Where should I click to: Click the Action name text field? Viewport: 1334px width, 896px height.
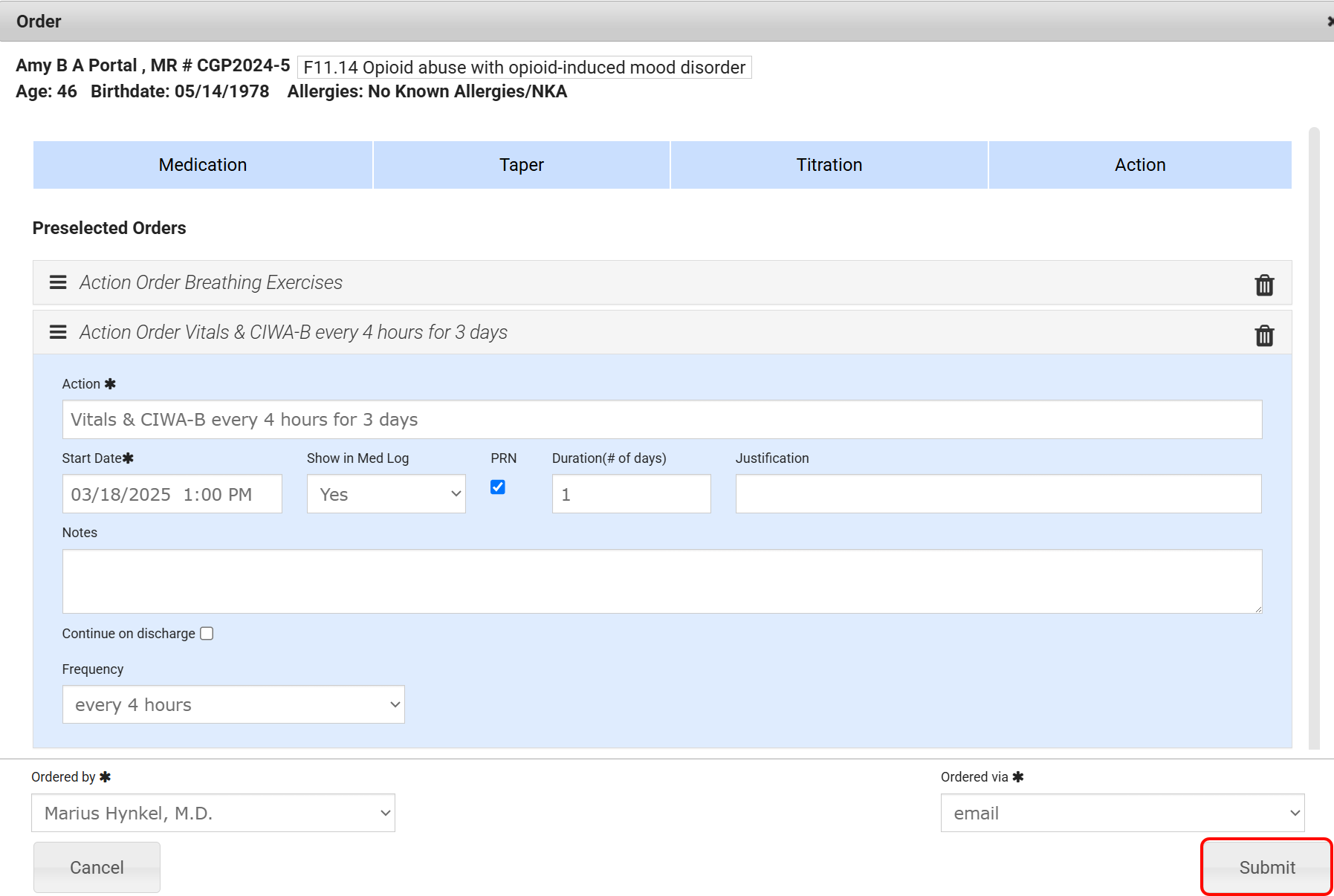point(661,420)
